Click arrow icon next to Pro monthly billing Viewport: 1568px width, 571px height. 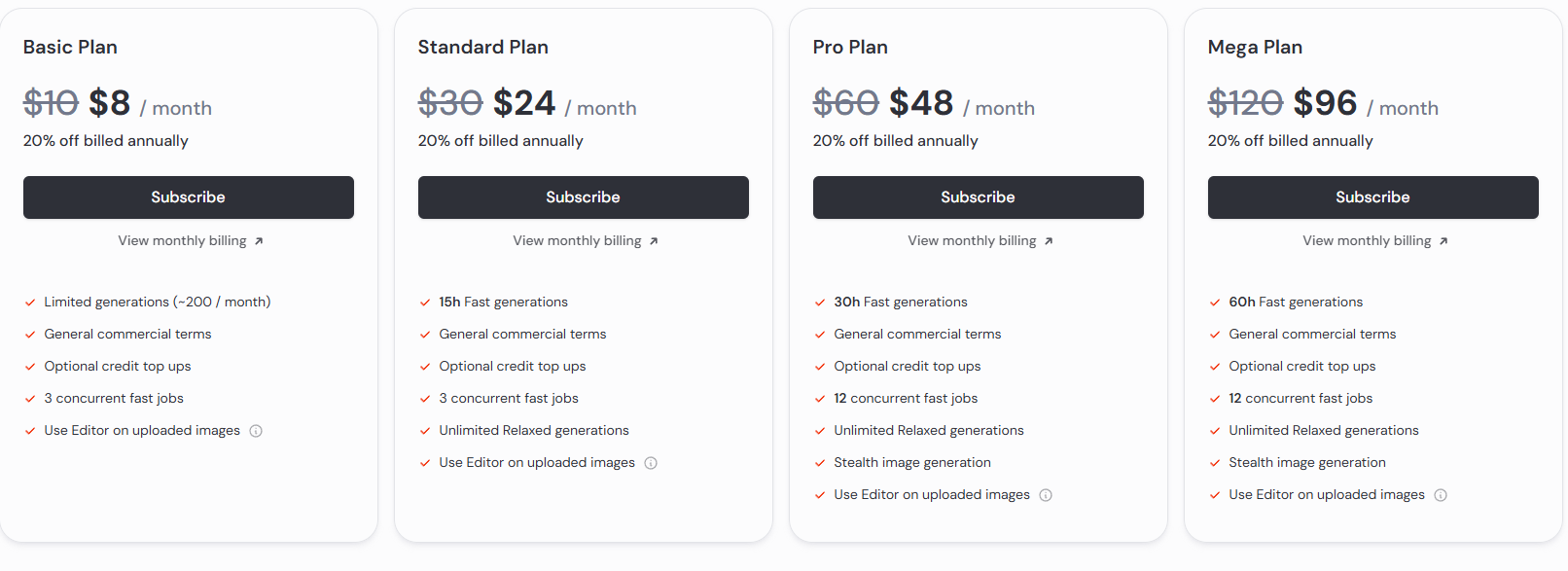[x=1049, y=241]
